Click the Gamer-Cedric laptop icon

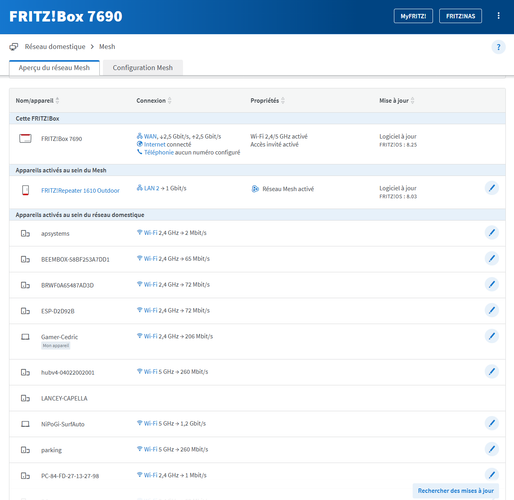tap(25, 337)
